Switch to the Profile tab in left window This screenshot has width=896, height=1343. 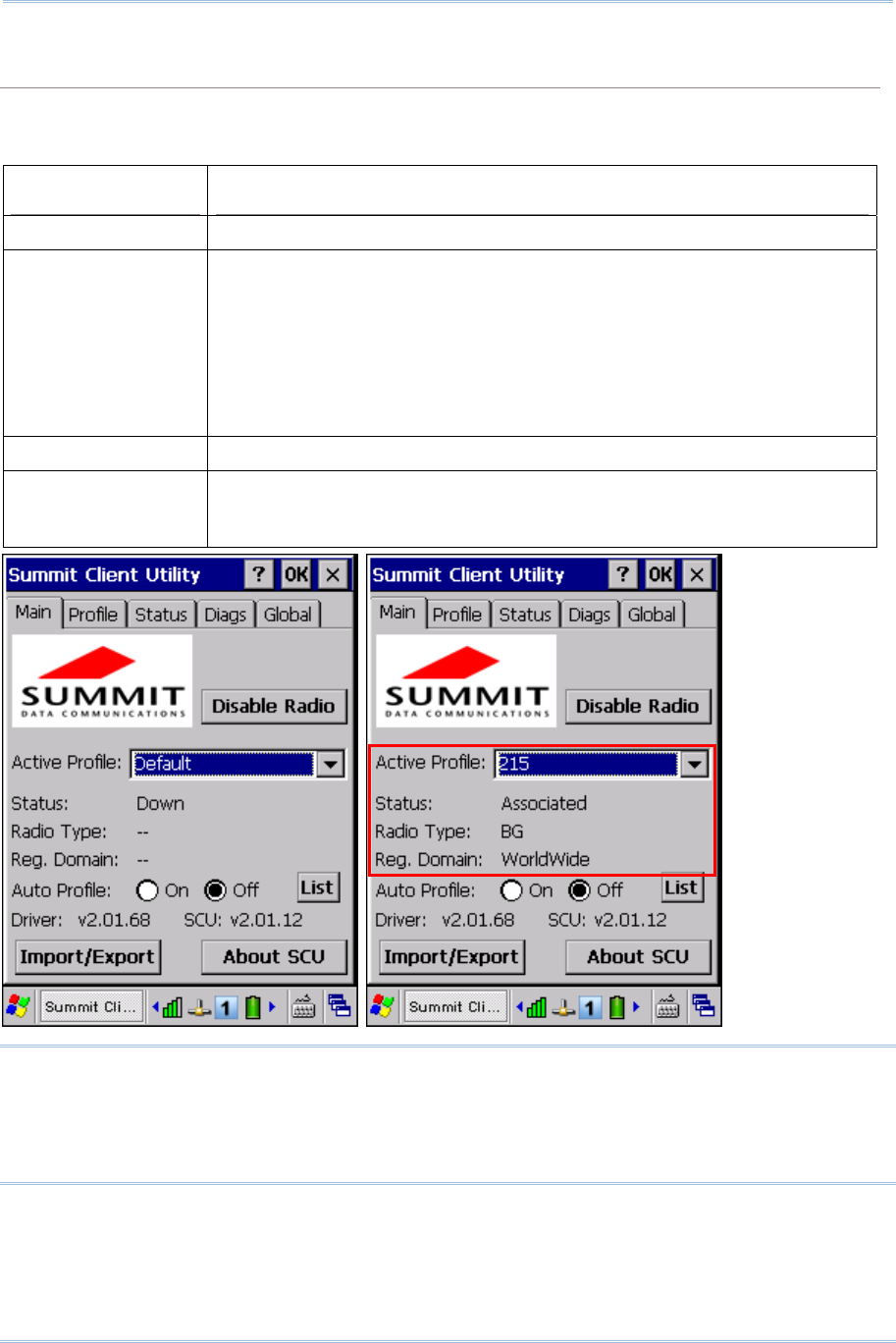coord(92,615)
